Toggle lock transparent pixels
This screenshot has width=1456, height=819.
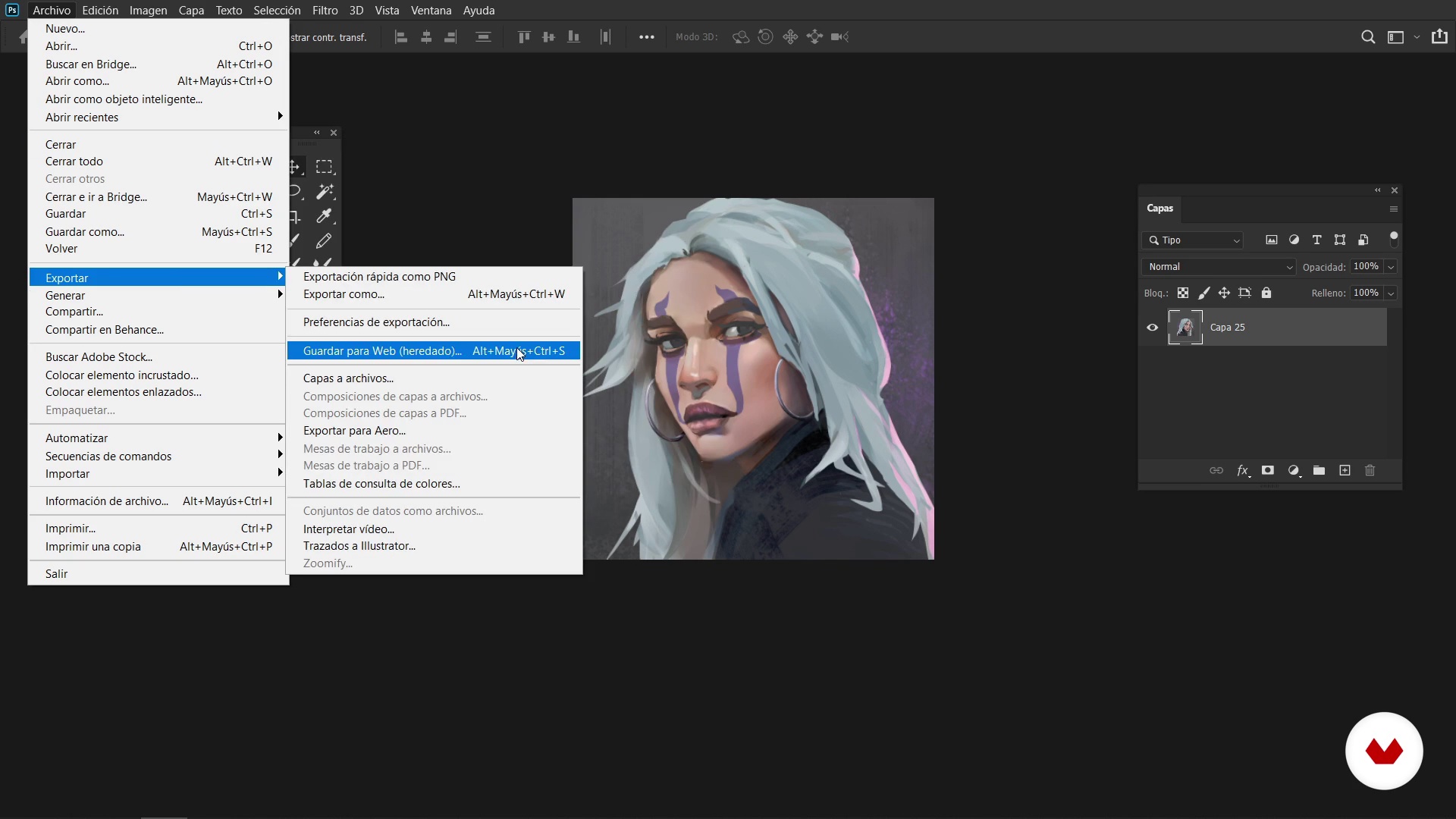(x=1183, y=293)
